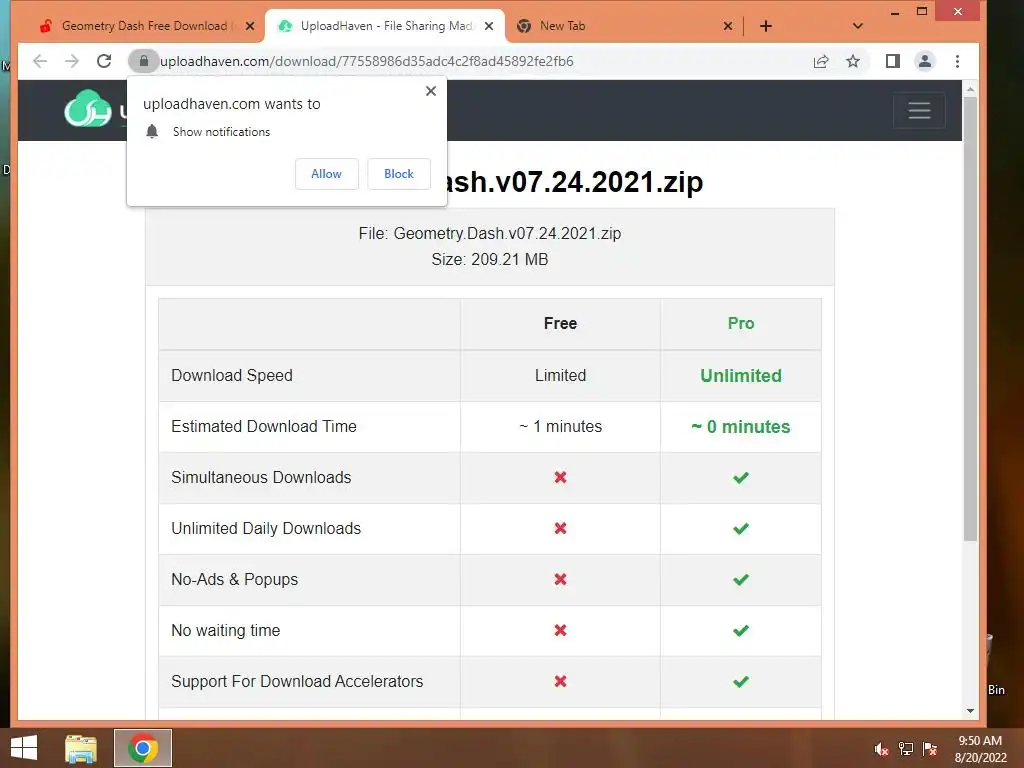Open the Action Center flag icon

(x=930, y=749)
